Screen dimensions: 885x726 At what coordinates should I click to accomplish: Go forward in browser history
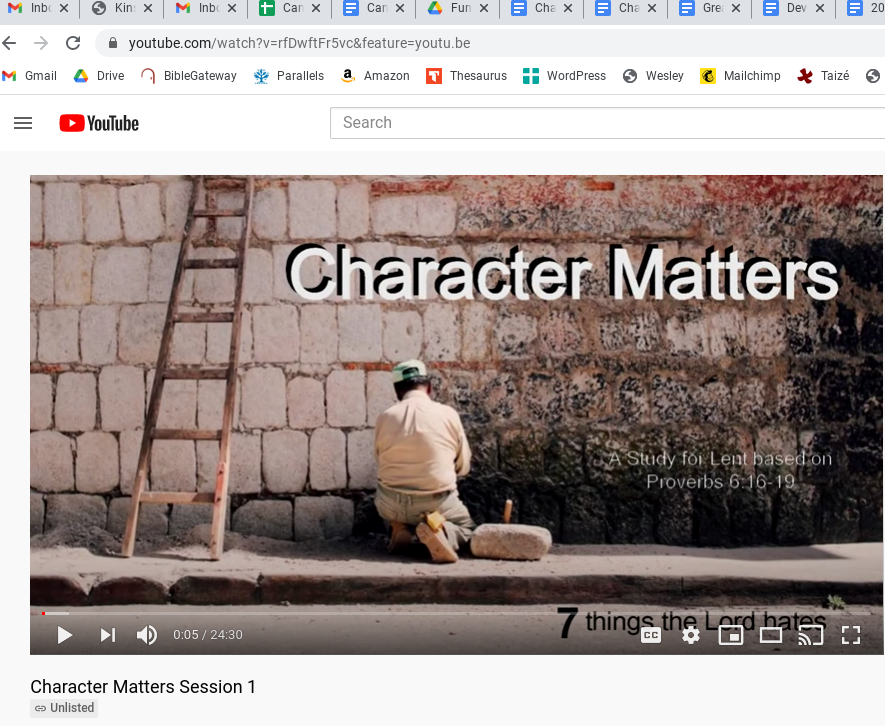pyautogui.click(x=41, y=43)
